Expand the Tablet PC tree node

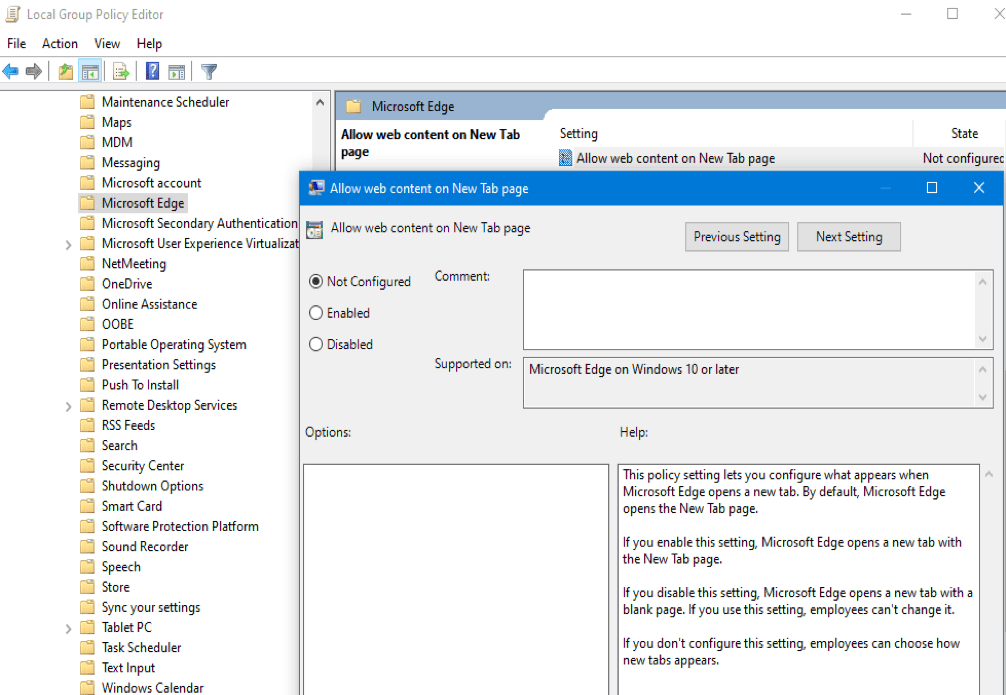pos(68,628)
